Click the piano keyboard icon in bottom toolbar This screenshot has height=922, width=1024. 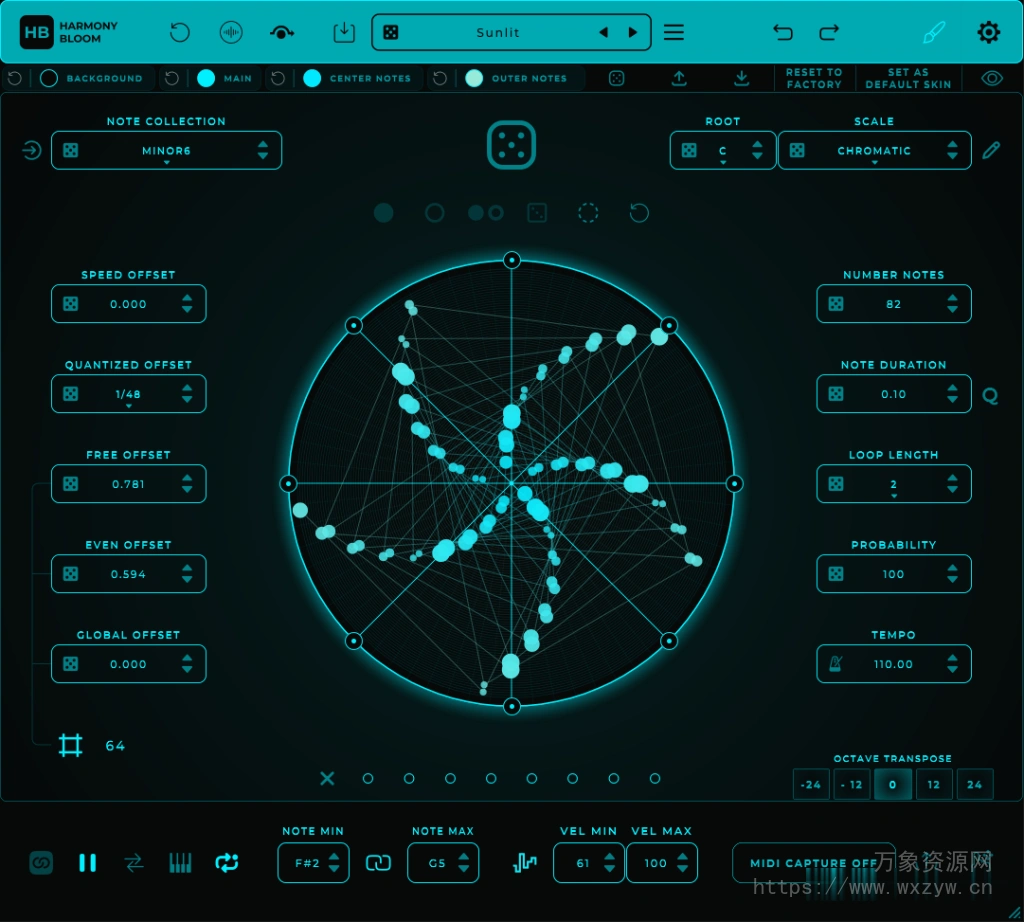click(180, 862)
